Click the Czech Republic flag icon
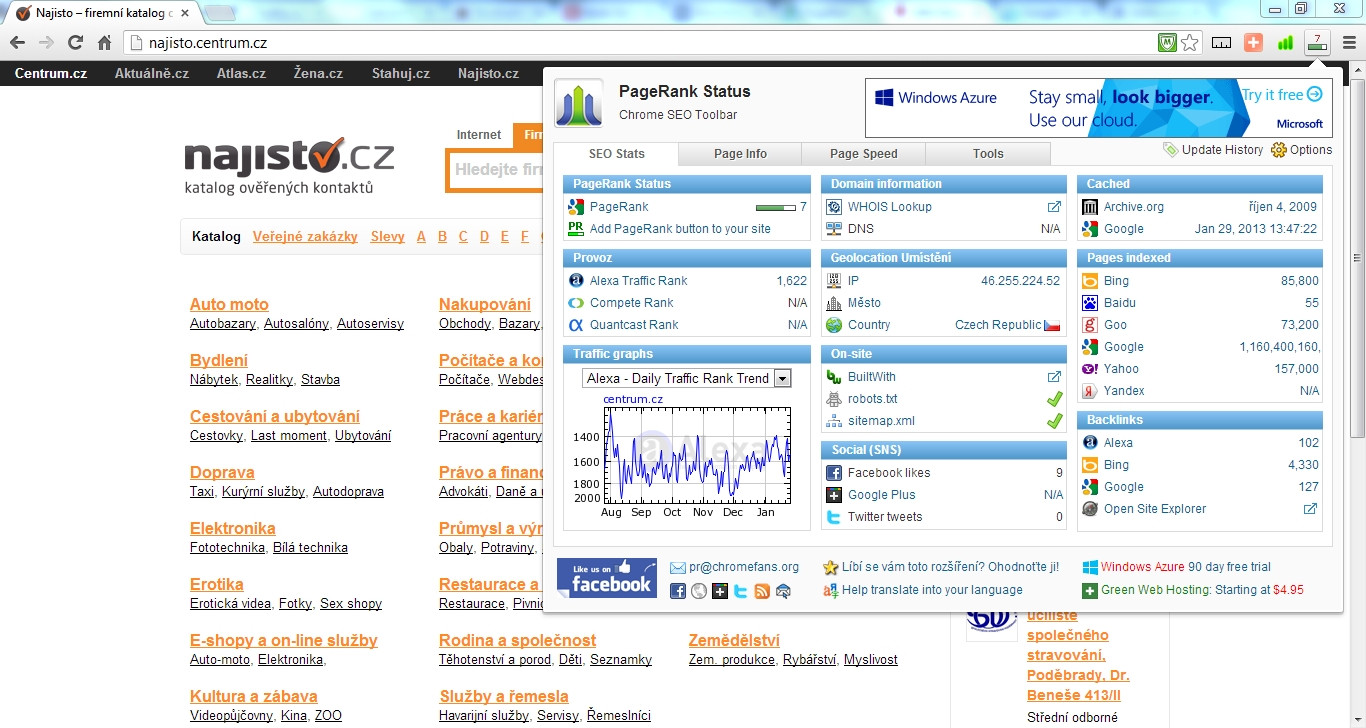Screen dimensions: 1366x728 coord(1052,325)
